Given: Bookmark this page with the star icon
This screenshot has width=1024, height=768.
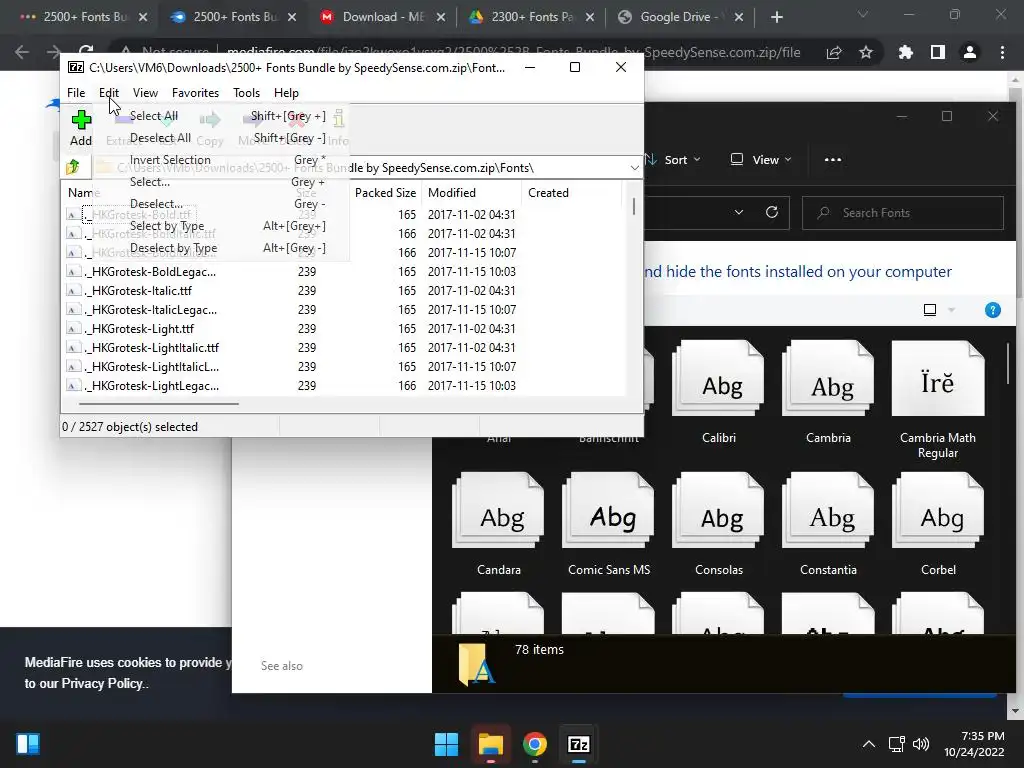Looking at the screenshot, I should pyautogui.click(x=866, y=52).
